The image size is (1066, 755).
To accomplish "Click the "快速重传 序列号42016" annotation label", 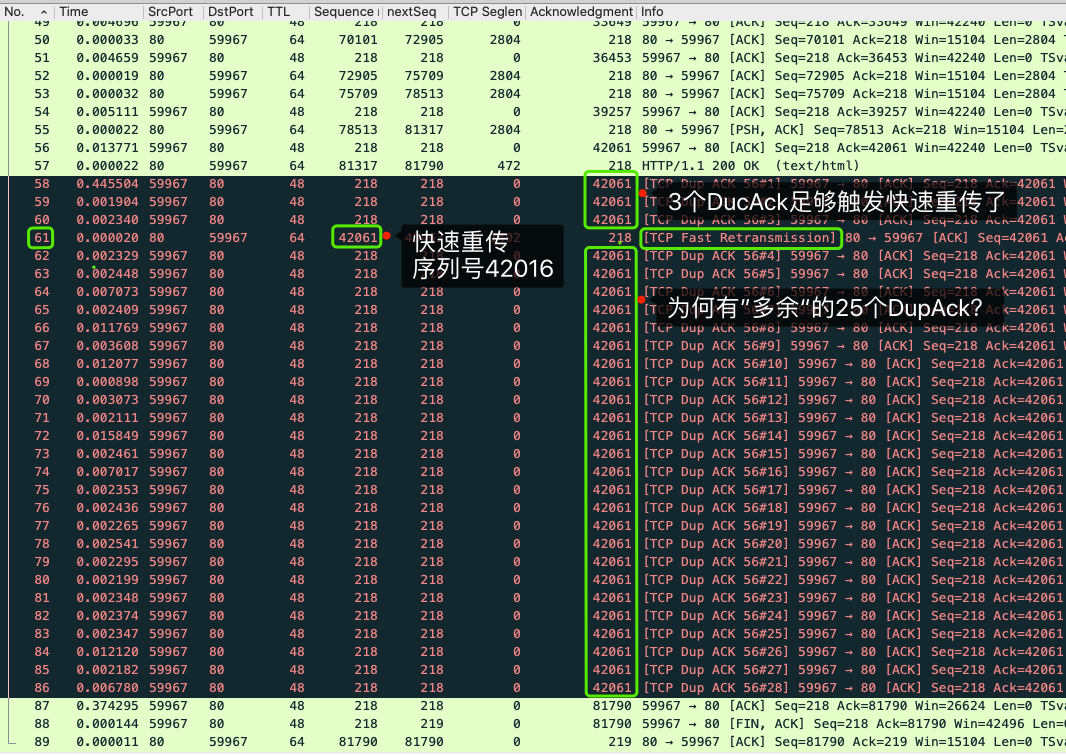I will (481, 256).
